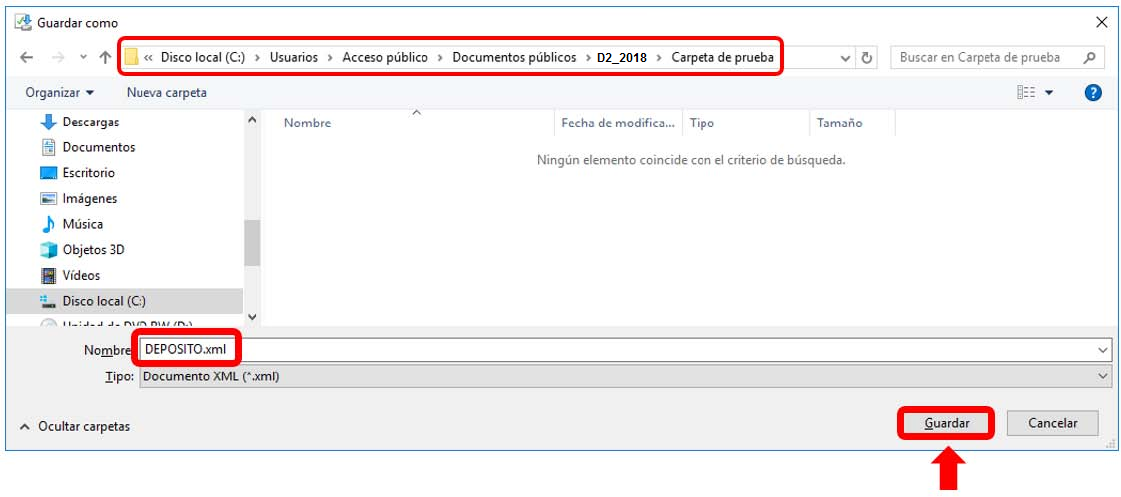This screenshot has width=1121, height=497.
Task: Sort by the Nombre column header
Action: tap(308, 123)
